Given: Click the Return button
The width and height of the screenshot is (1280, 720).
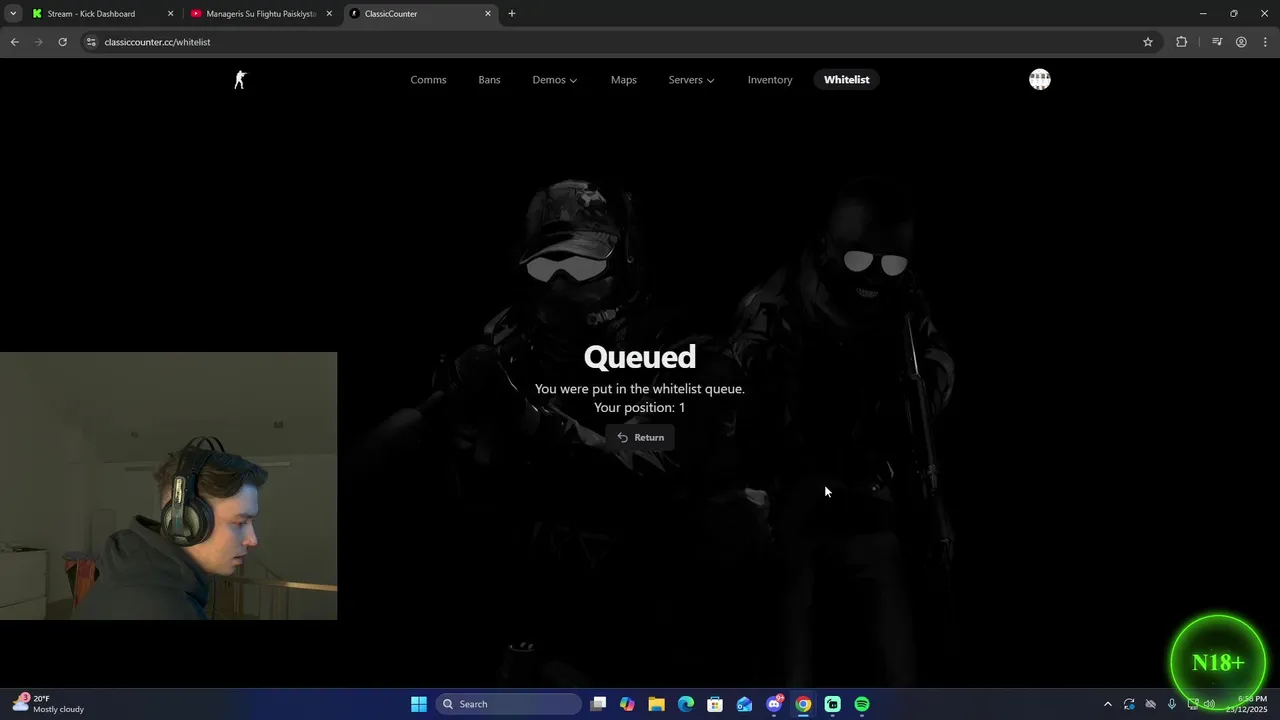Looking at the screenshot, I should (x=640, y=437).
